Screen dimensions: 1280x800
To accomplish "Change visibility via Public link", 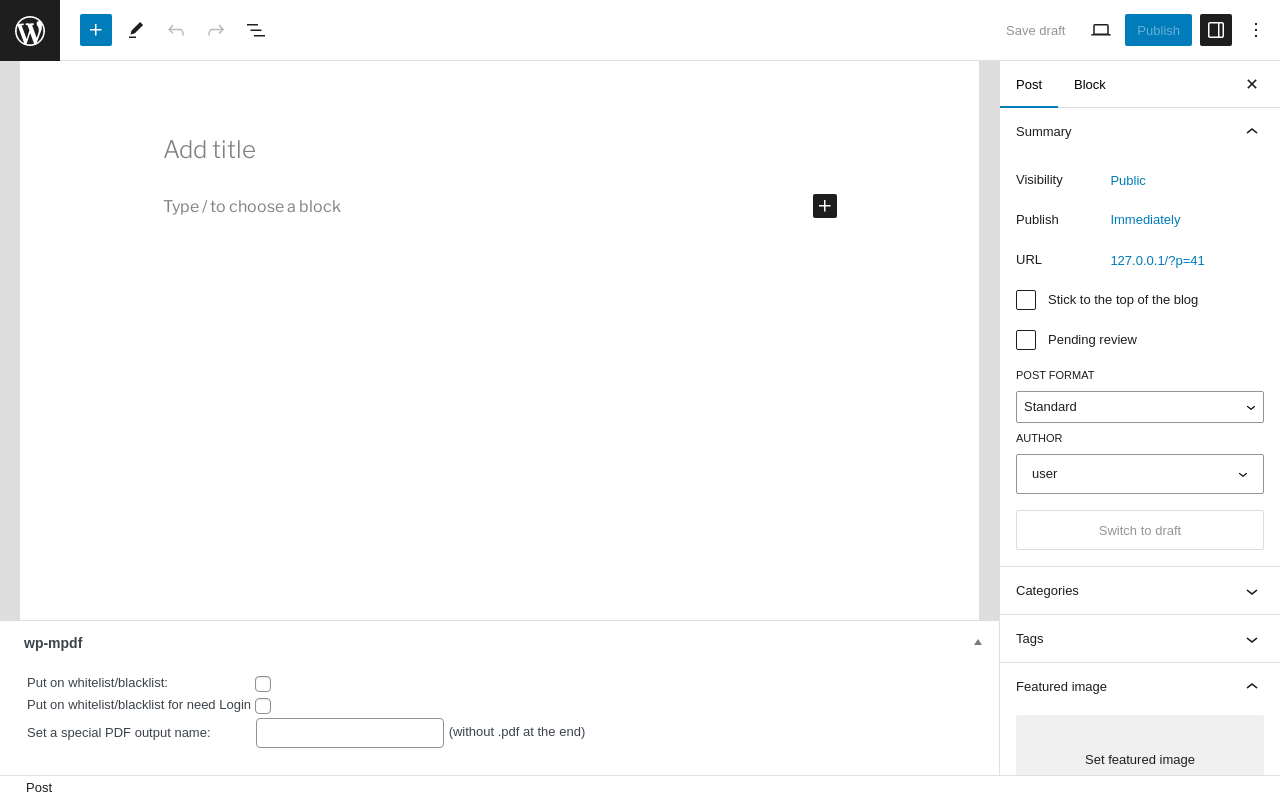I will (1128, 181).
